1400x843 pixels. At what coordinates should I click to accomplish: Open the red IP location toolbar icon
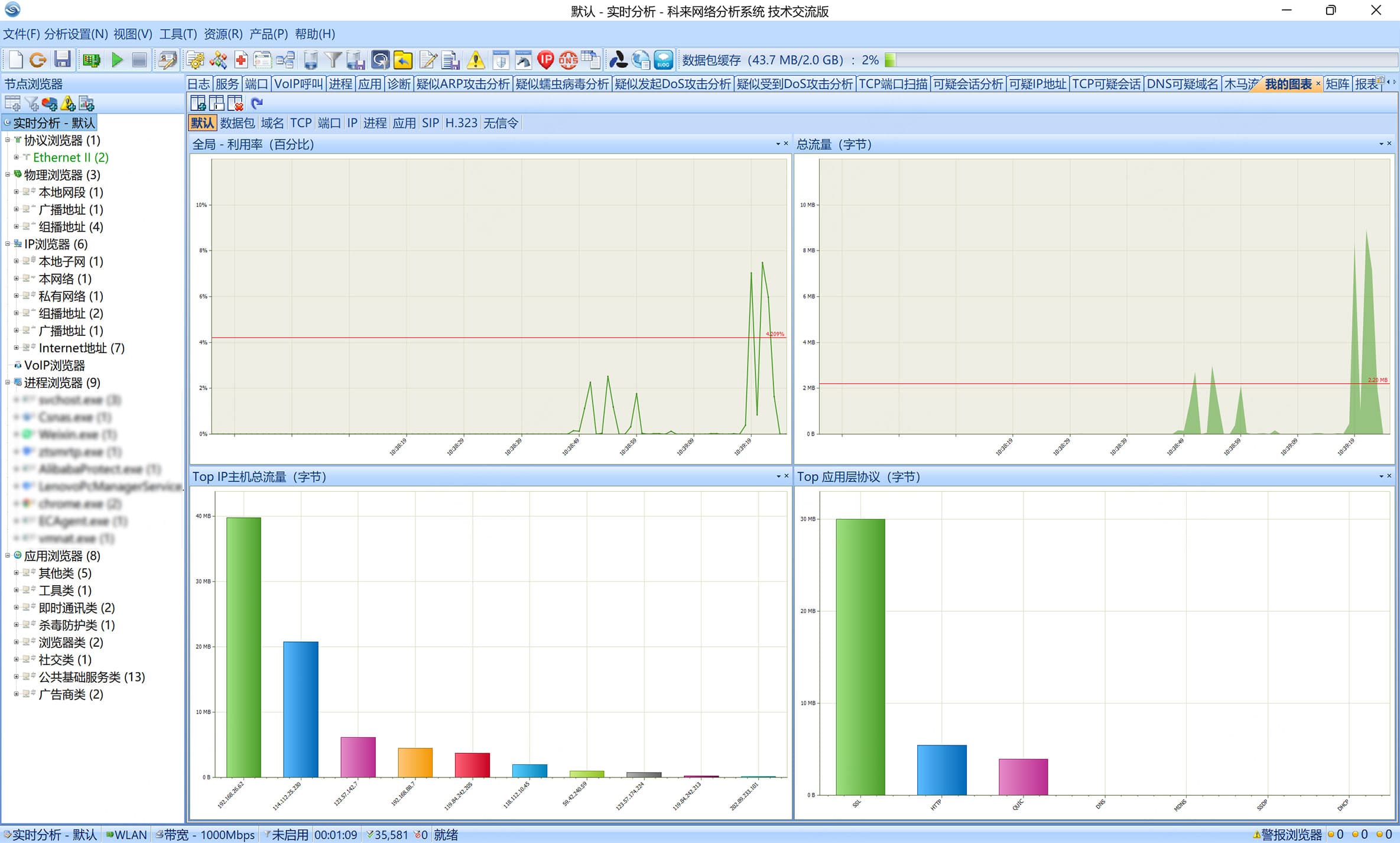point(545,60)
